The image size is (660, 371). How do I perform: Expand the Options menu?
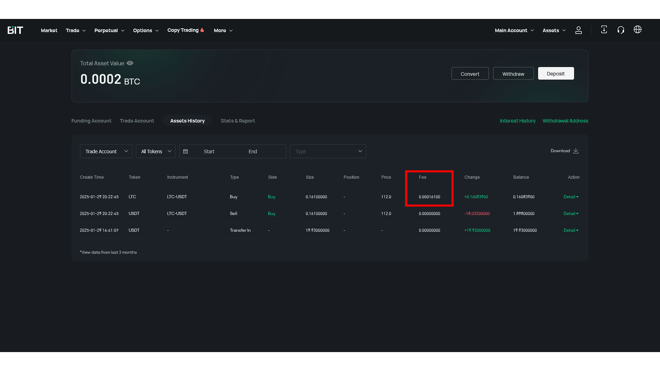coord(146,30)
